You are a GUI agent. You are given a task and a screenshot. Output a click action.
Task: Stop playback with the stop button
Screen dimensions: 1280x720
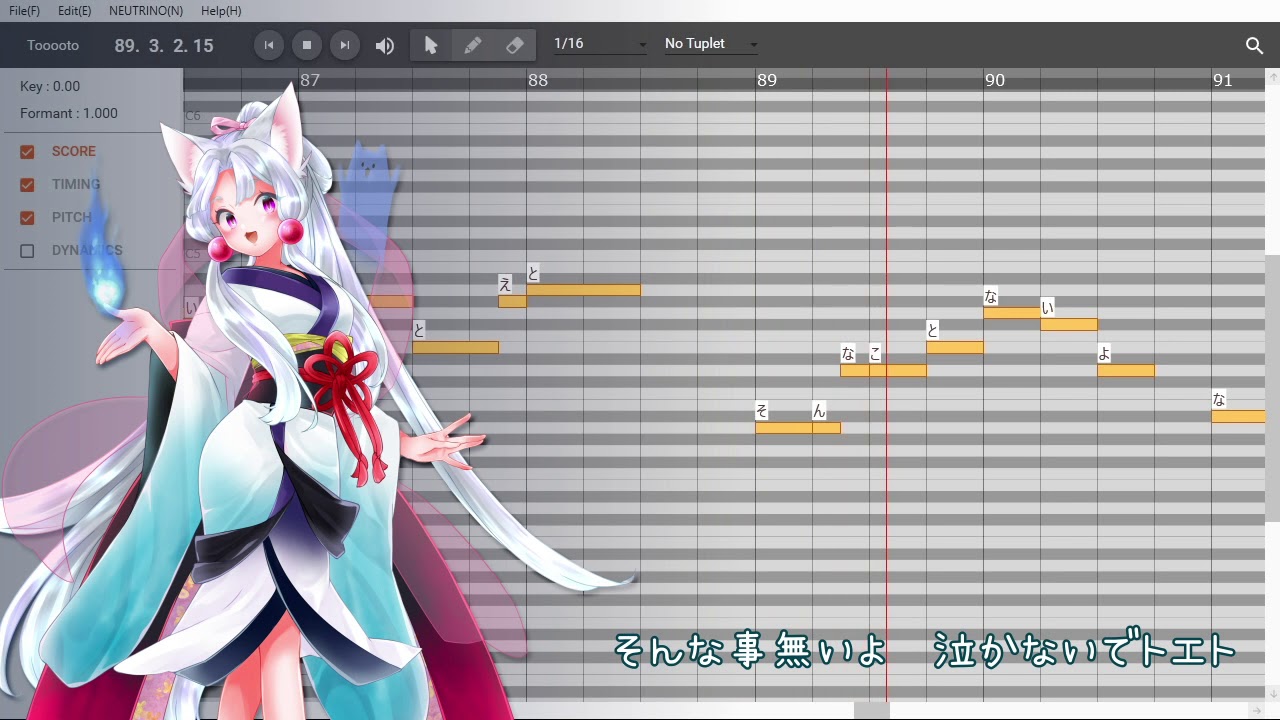[x=307, y=45]
